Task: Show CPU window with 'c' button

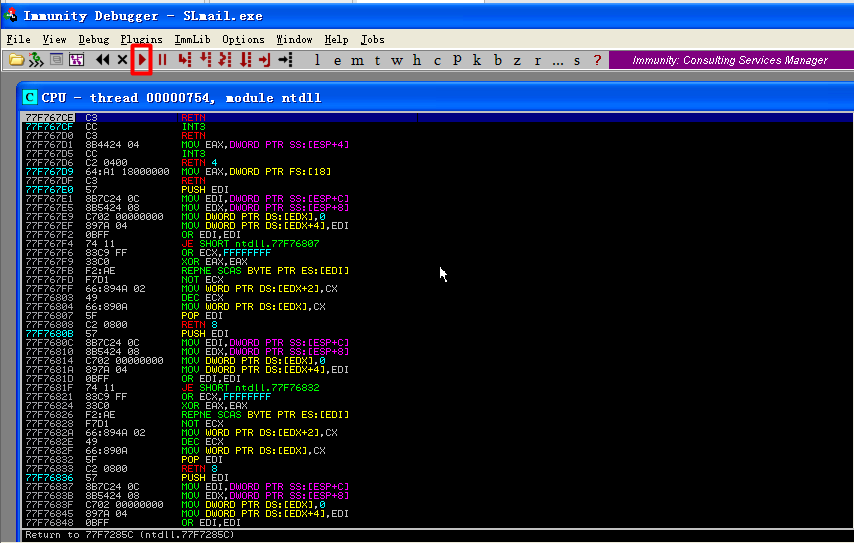Action: pos(437,60)
